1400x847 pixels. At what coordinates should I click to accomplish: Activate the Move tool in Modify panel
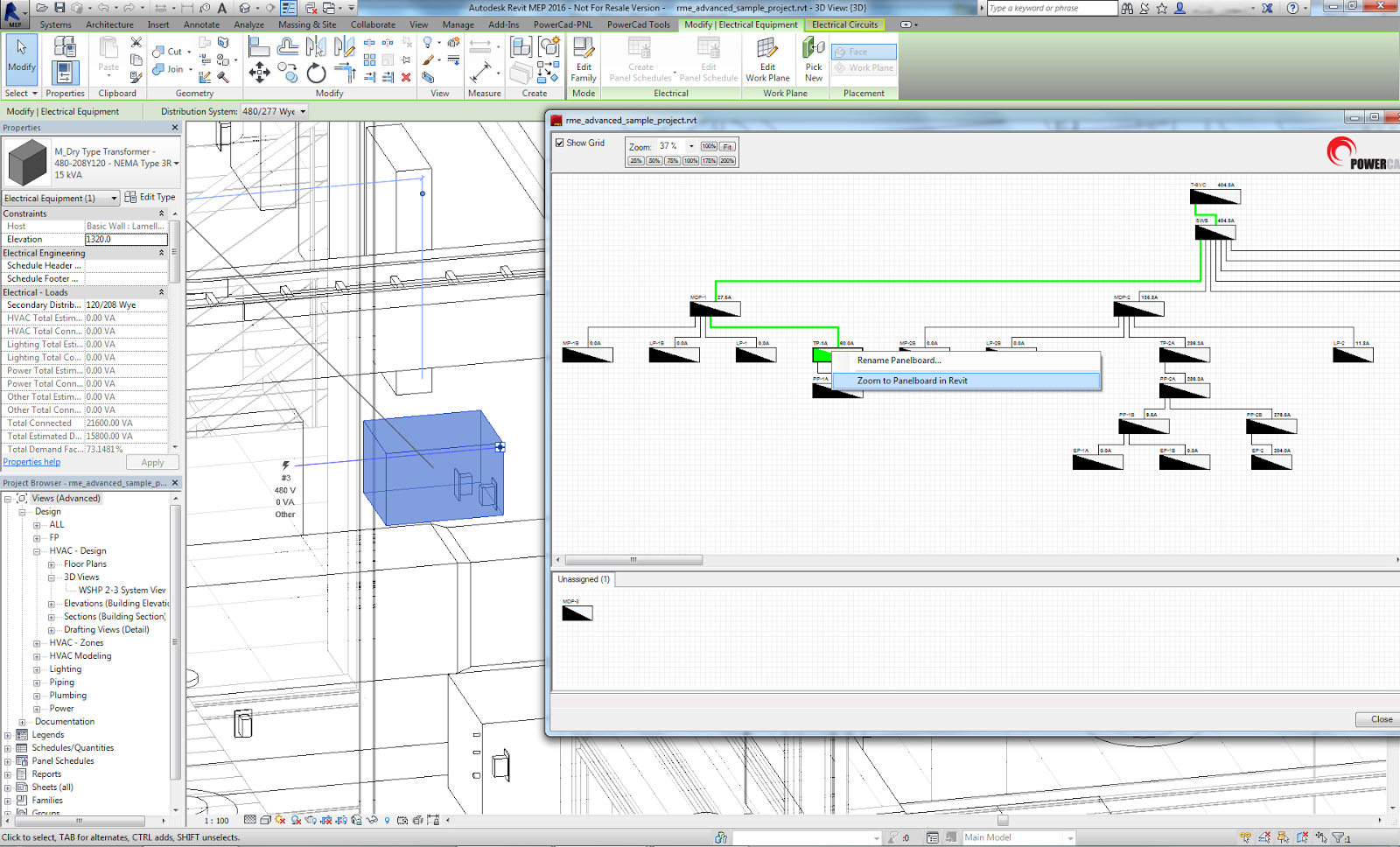(259, 73)
